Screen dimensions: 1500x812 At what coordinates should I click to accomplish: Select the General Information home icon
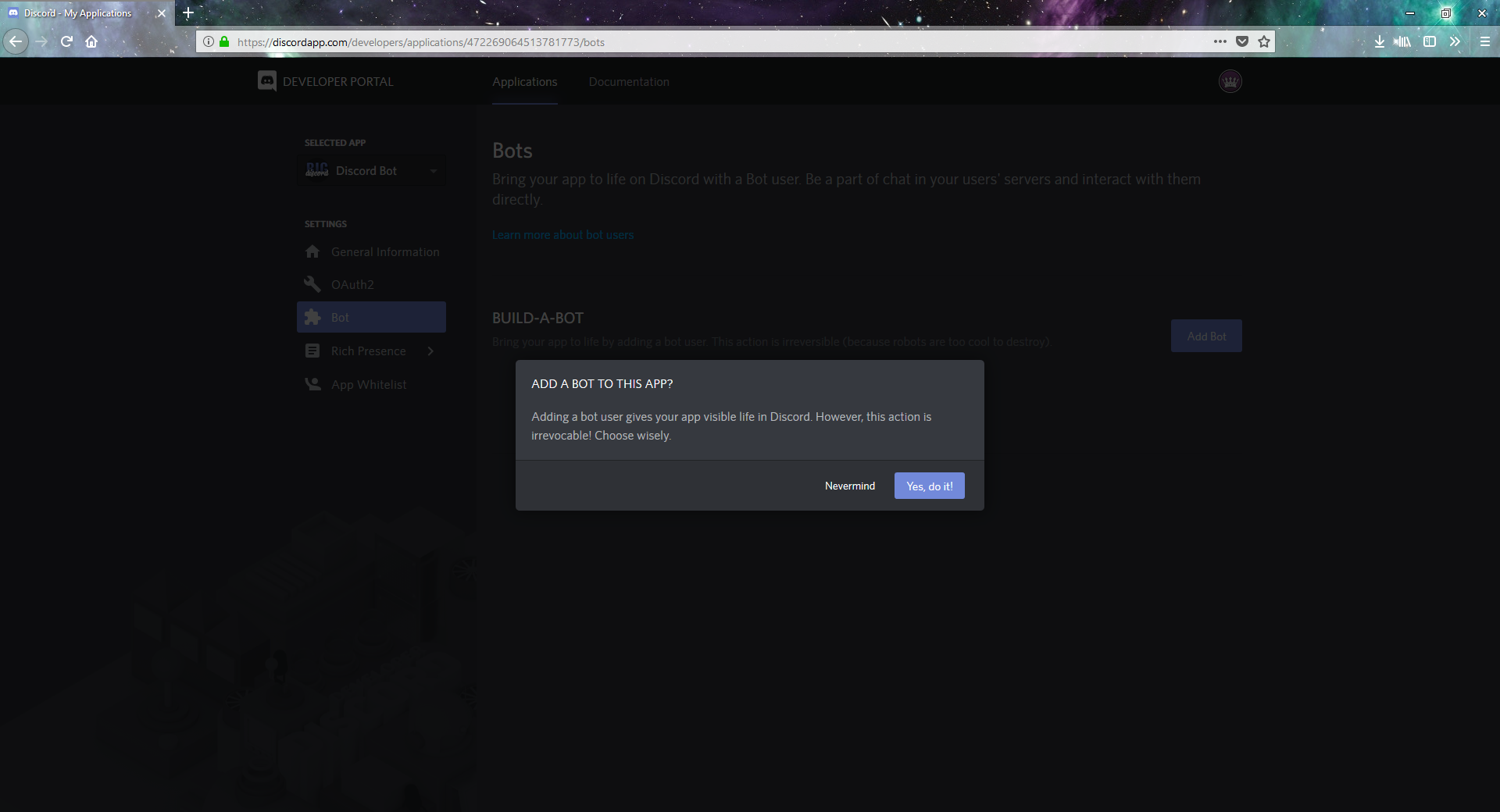pos(312,251)
